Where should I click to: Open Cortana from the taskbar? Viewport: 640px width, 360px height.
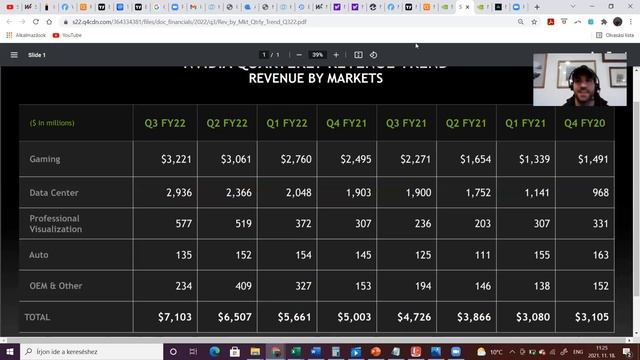click(x=173, y=351)
